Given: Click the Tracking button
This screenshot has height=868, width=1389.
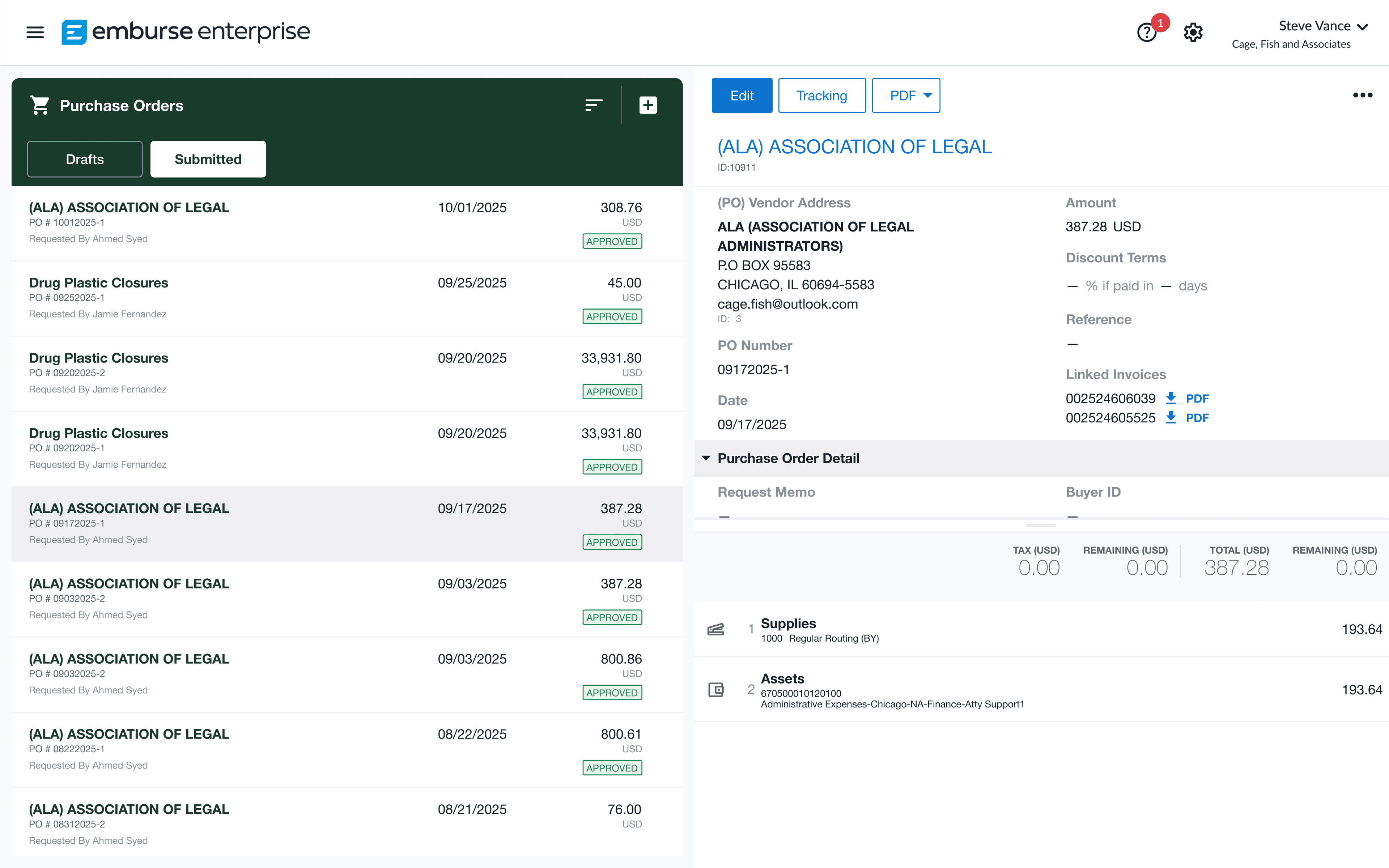Looking at the screenshot, I should [x=821, y=95].
